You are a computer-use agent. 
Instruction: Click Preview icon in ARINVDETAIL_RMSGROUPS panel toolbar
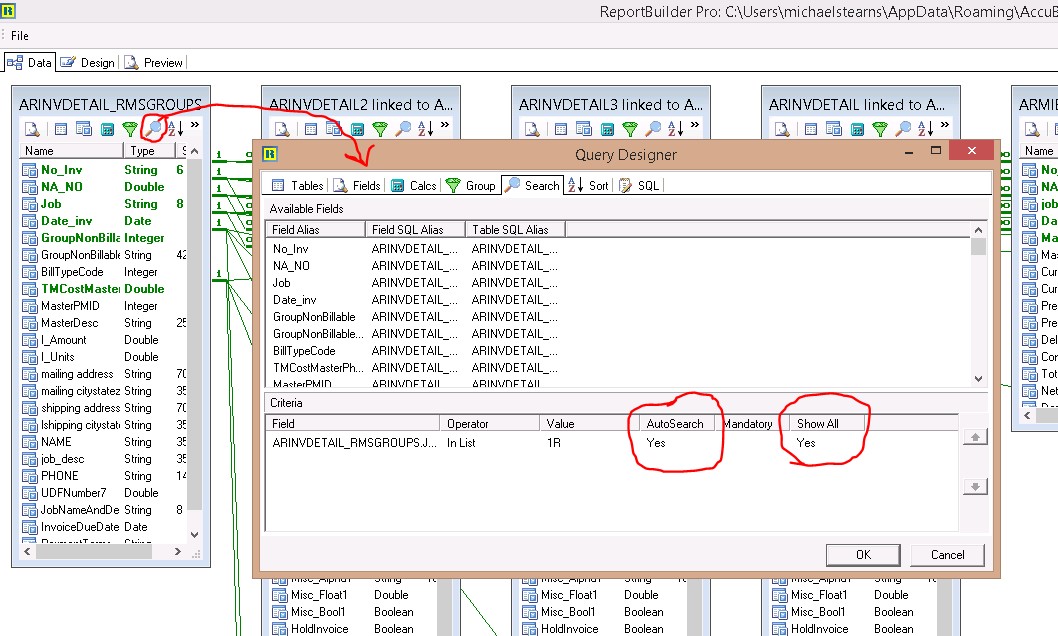click(x=32, y=128)
